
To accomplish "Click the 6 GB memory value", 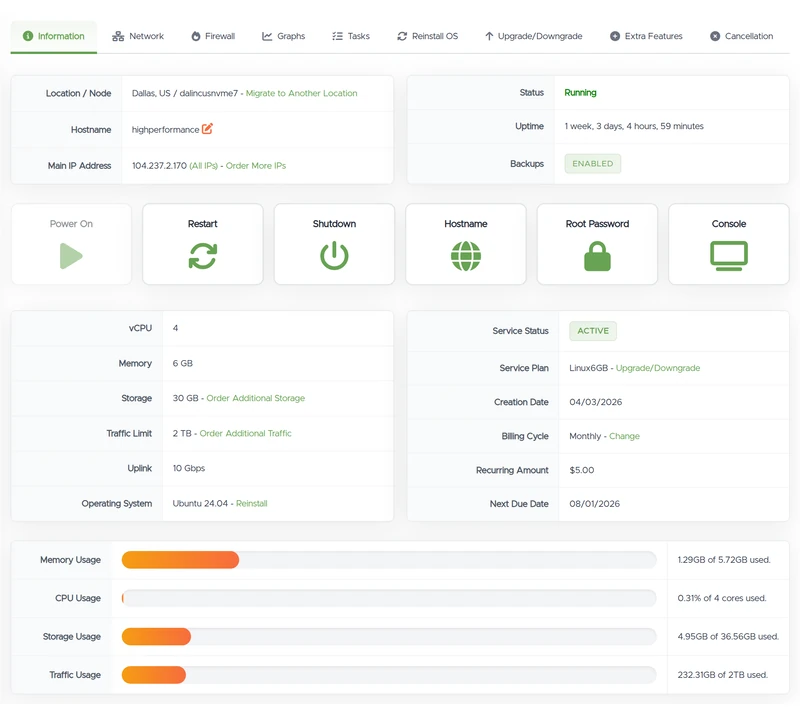I will 183,363.
